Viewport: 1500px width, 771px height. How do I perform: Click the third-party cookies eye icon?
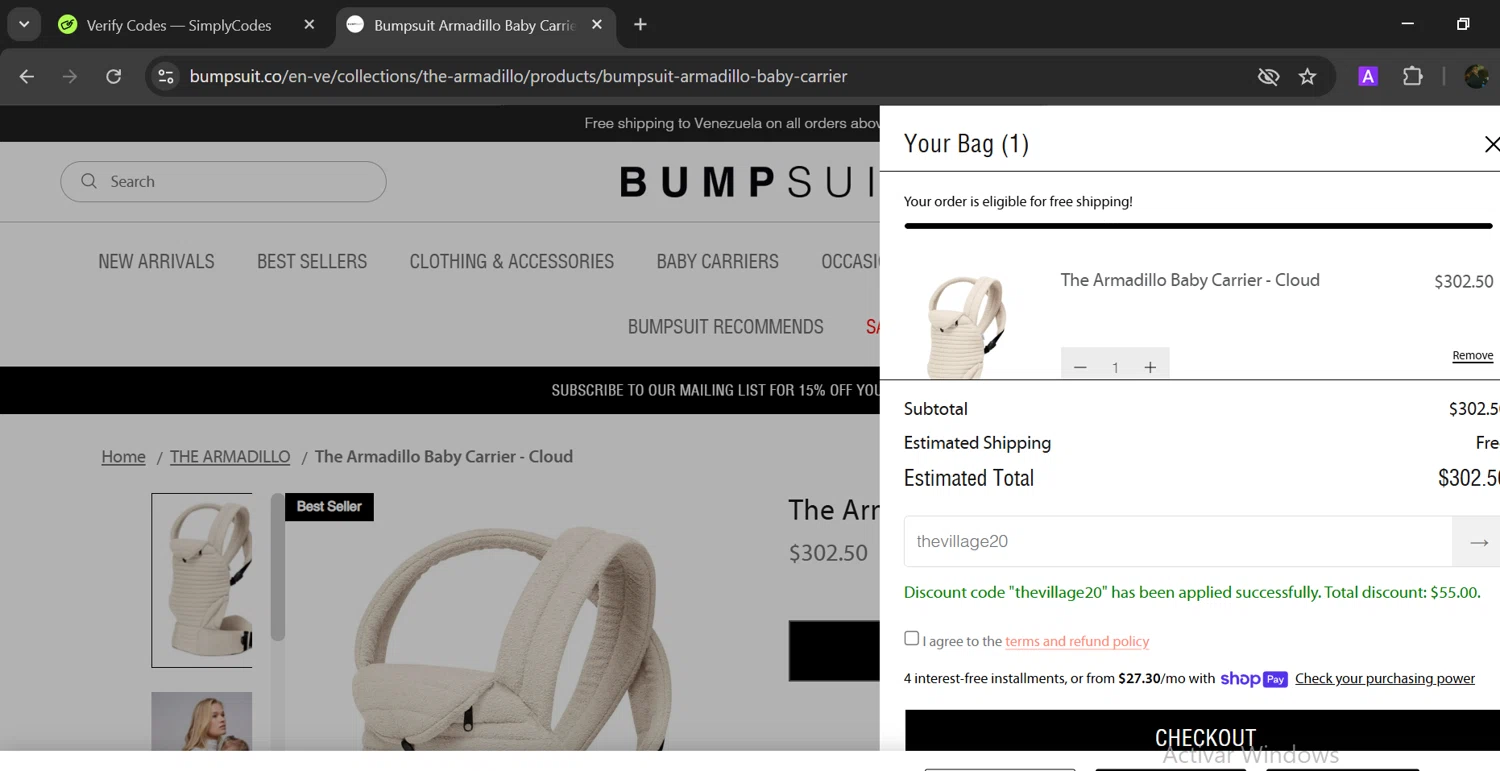pyautogui.click(x=1268, y=76)
